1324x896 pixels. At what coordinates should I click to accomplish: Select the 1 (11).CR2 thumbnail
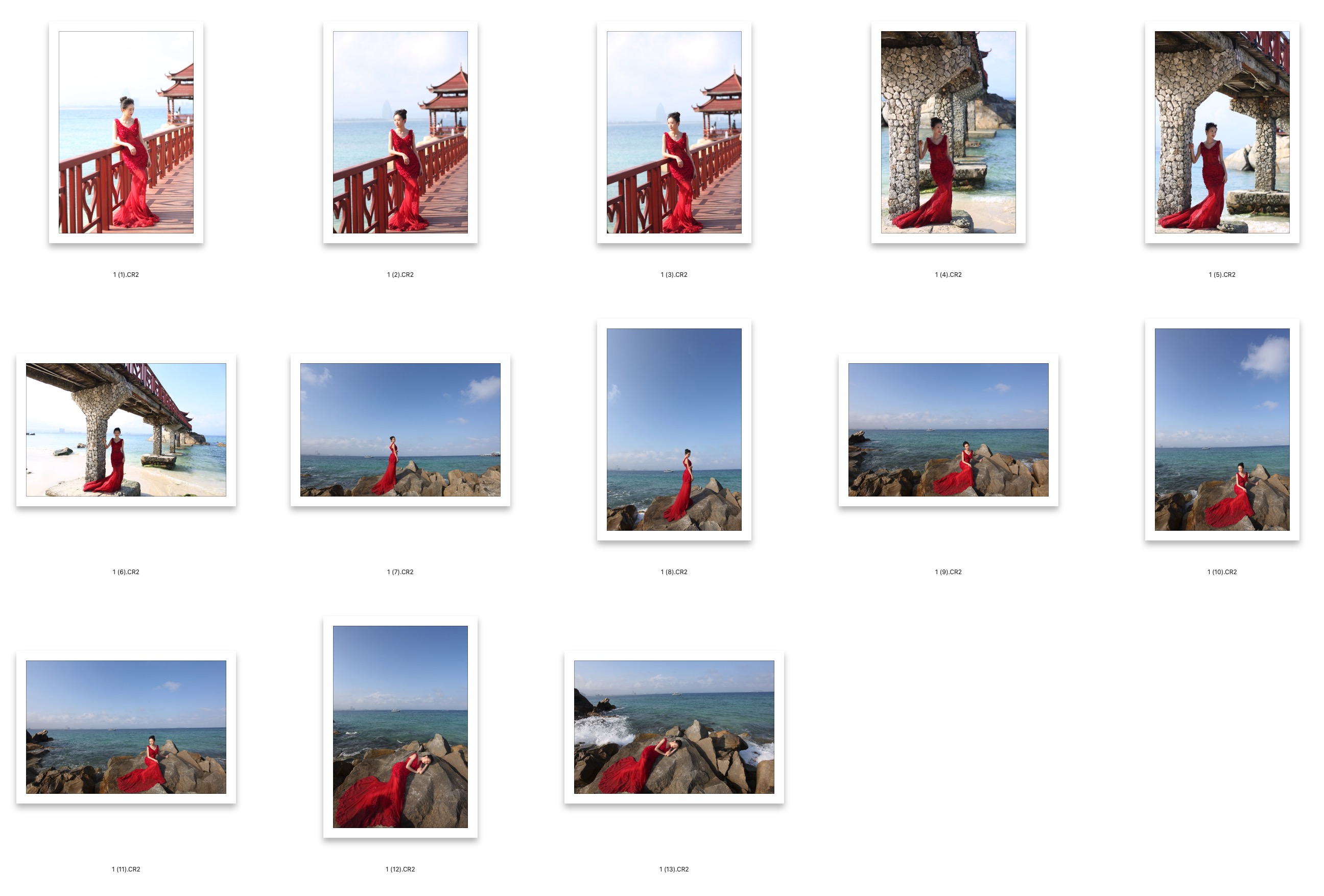(x=126, y=727)
